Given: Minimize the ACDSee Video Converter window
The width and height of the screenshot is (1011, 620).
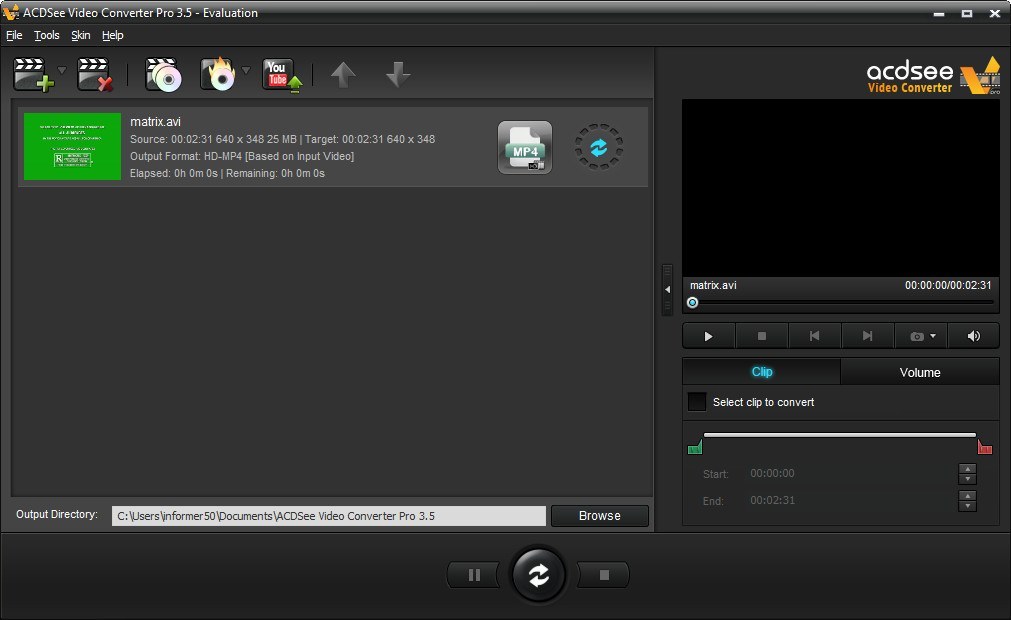Looking at the screenshot, I should [939, 14].
